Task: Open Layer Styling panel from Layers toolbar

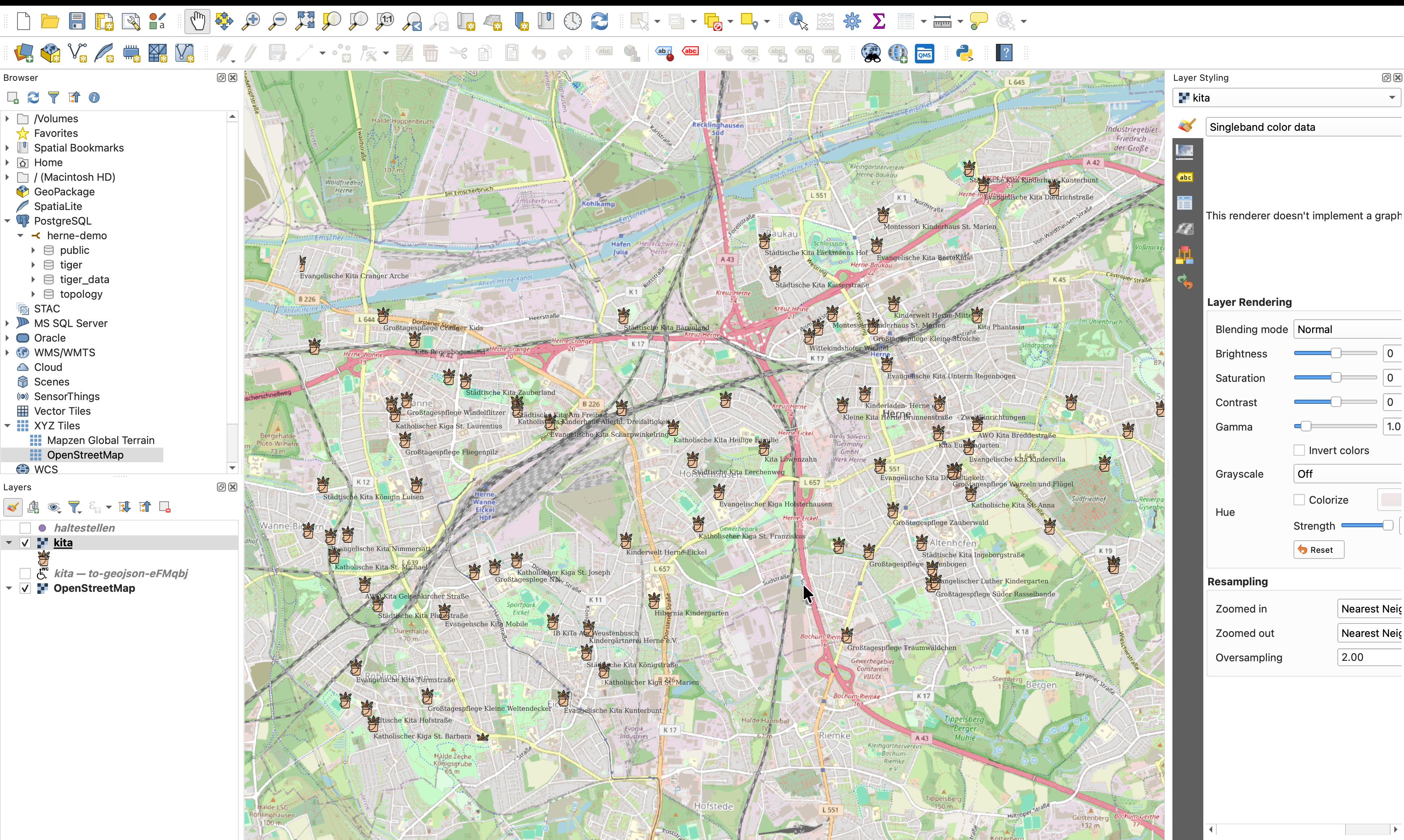Action: point(13,507)
